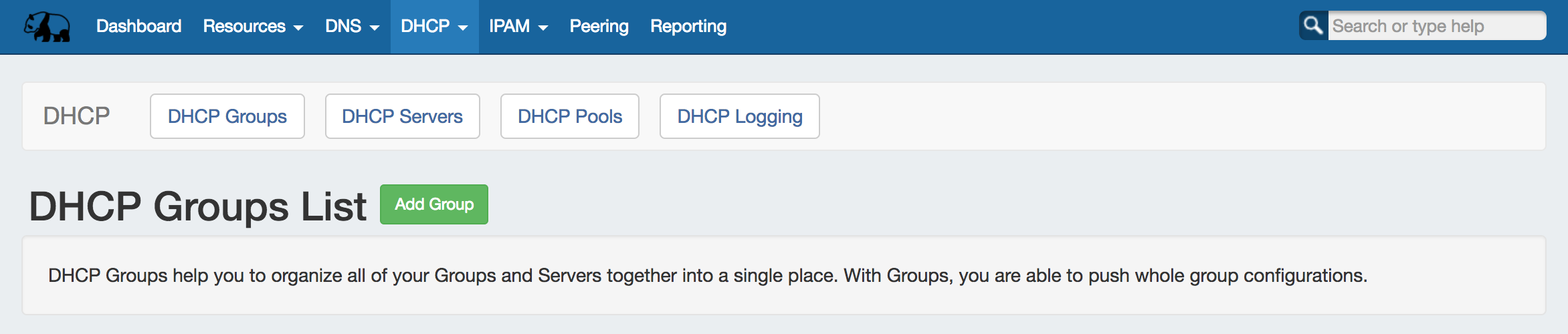Open the IPAM menu label
1568x334 pixels.
[509, 26]
